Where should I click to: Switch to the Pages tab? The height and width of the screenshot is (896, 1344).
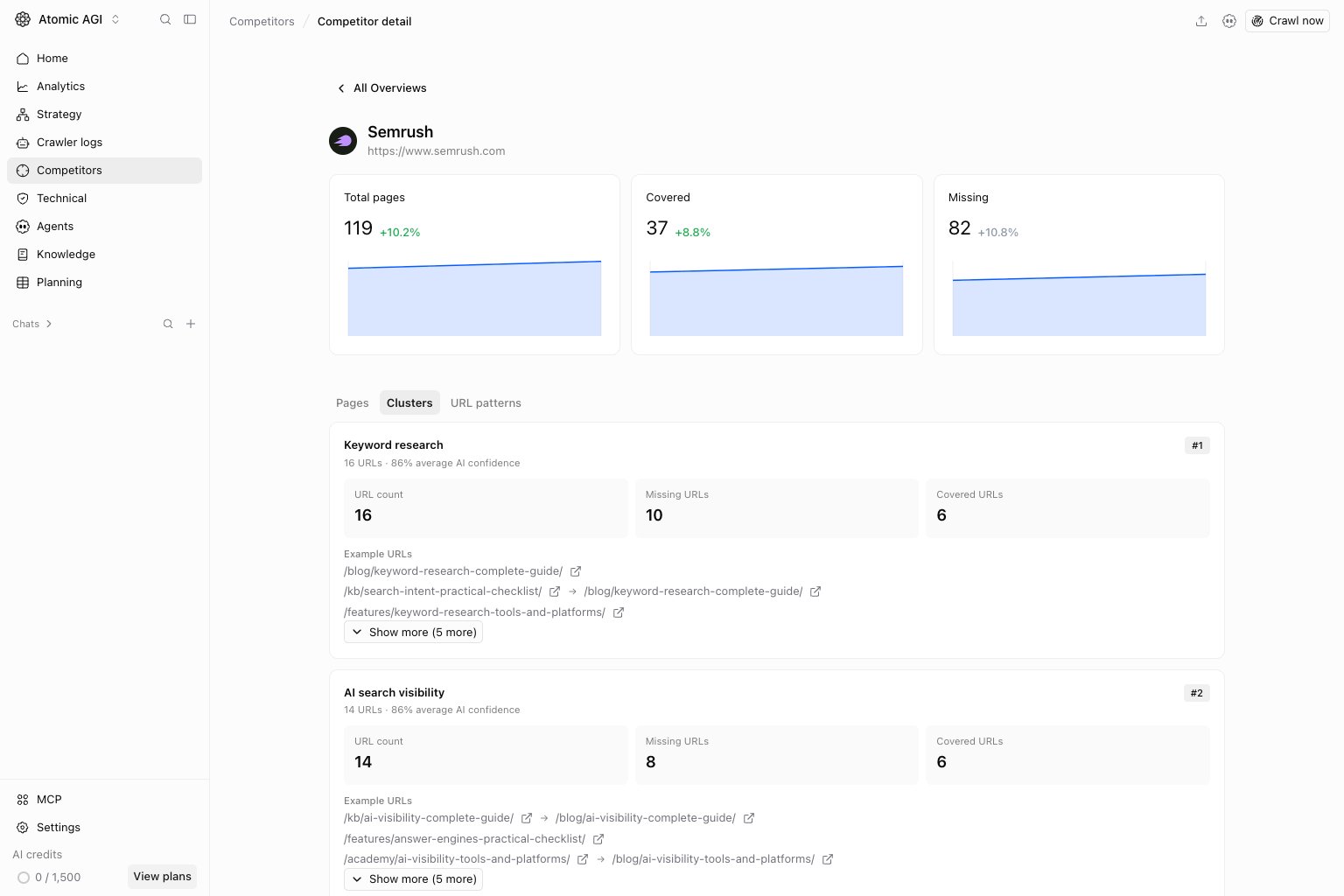point(353,403)
